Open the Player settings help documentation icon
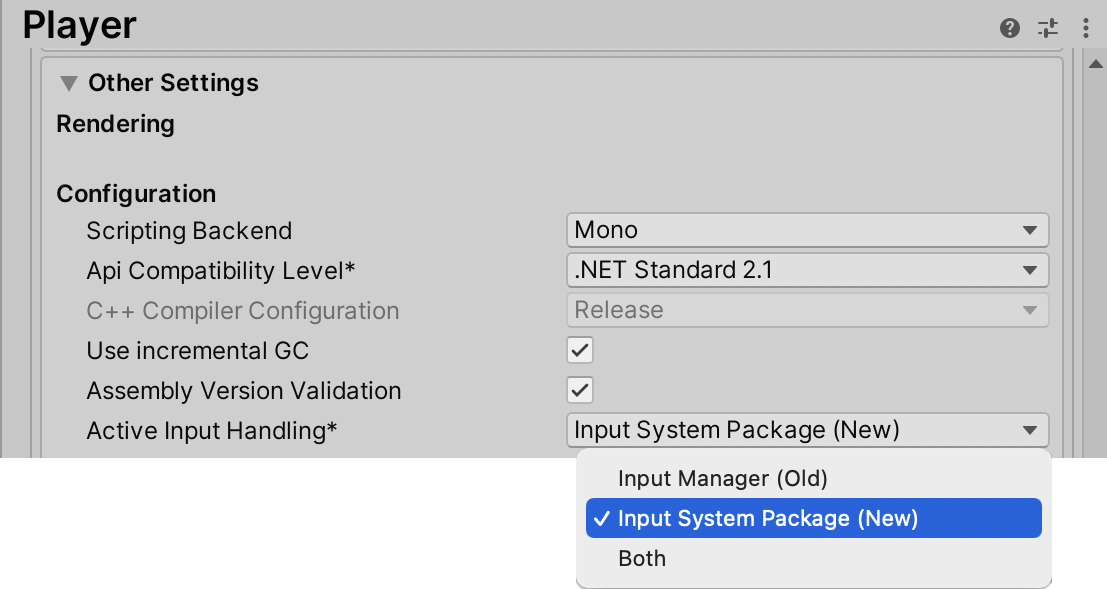Screen dimensions: 1107x589 point(1010,28)
